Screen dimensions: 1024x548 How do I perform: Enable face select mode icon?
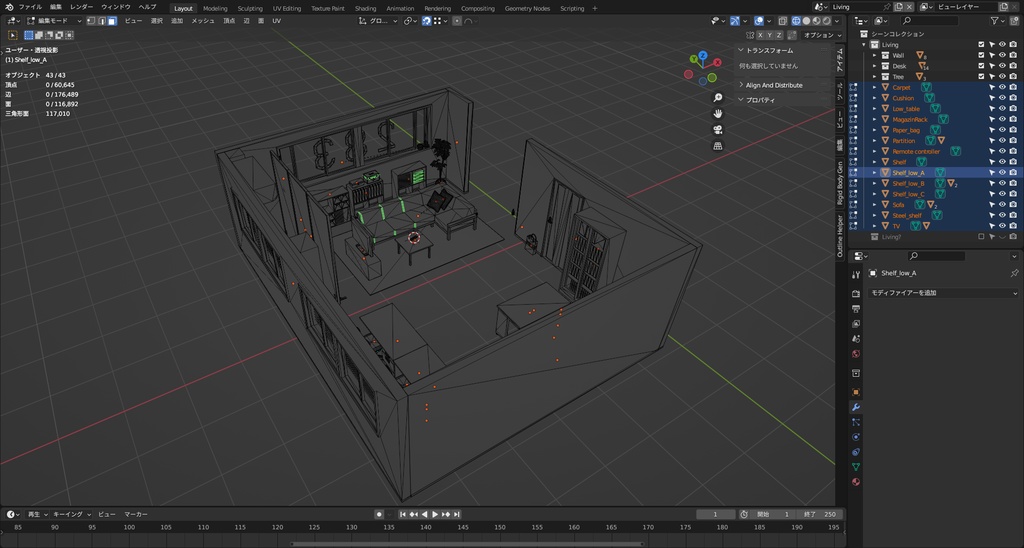pyautogui.click(x=112, y=20)
